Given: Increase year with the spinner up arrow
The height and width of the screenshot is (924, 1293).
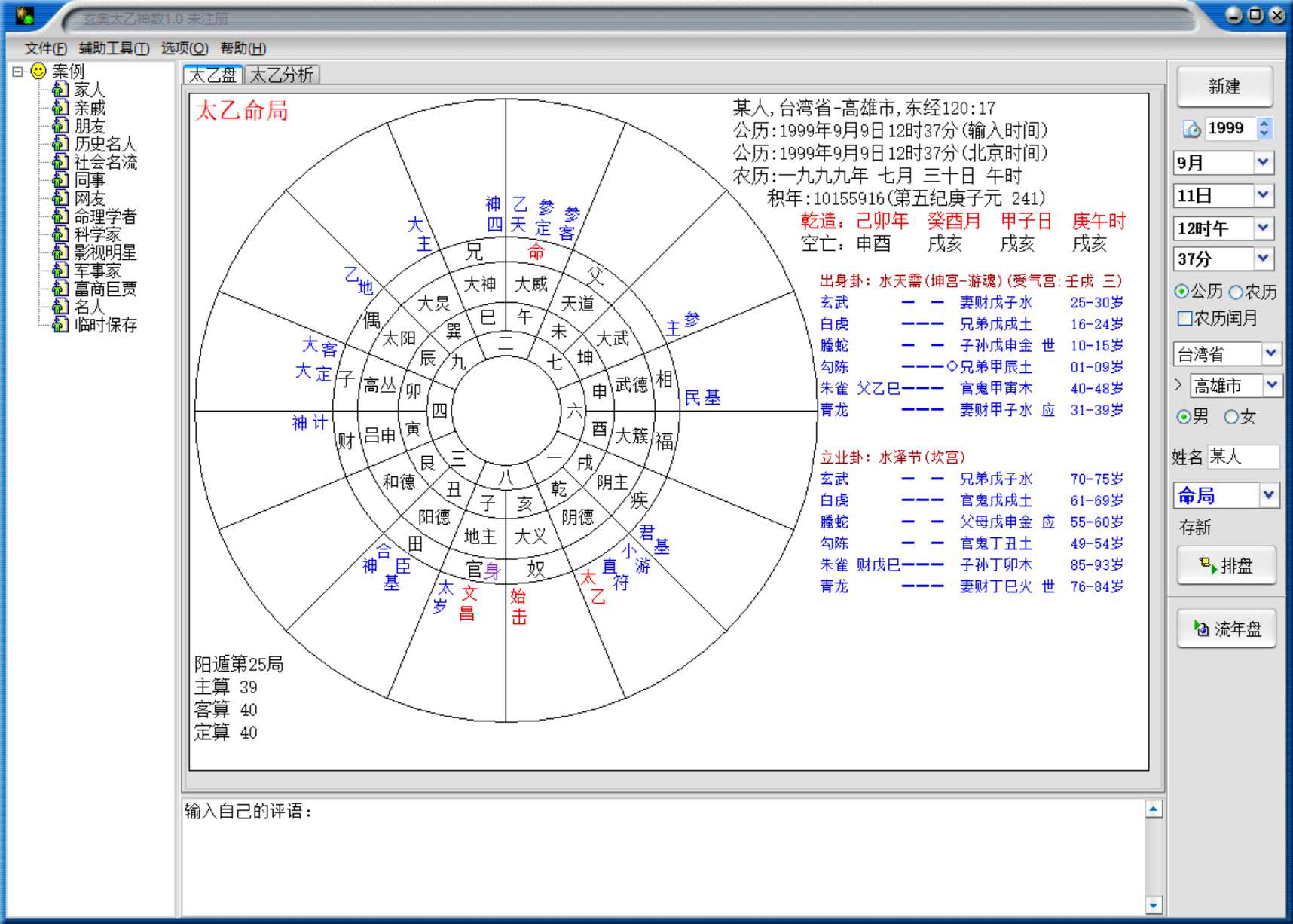Looking at the screenshot, I should (x=1264, y=123).
